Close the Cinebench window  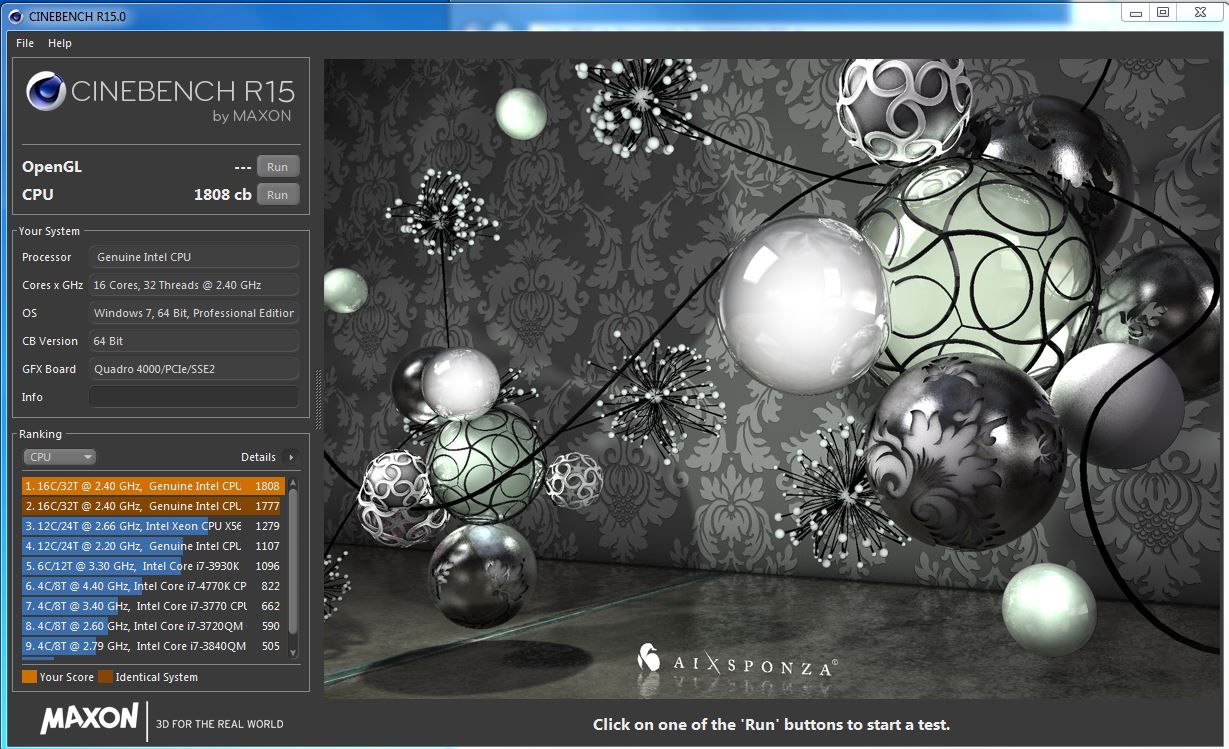1199,12
